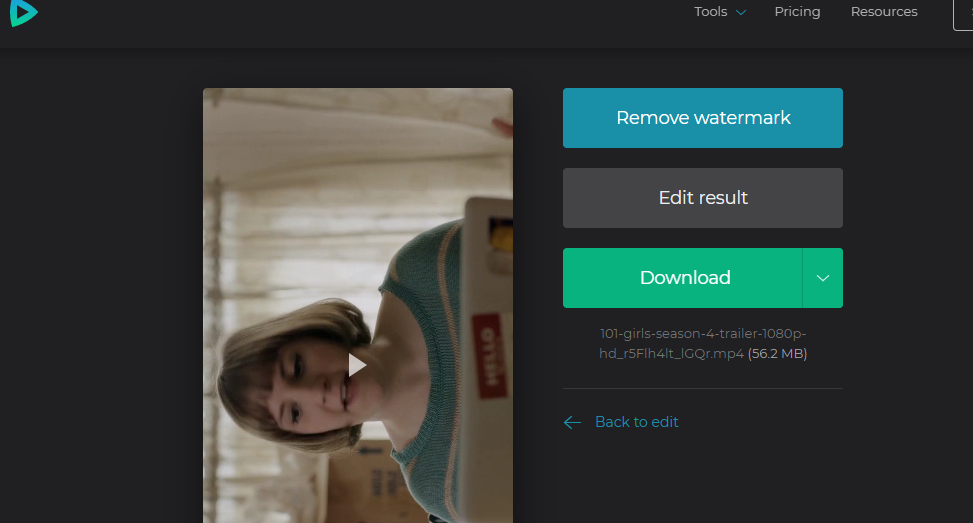Open the Resources menu item
The height and width of the screenshot is (523, 973).
click(x=884, y=12)
